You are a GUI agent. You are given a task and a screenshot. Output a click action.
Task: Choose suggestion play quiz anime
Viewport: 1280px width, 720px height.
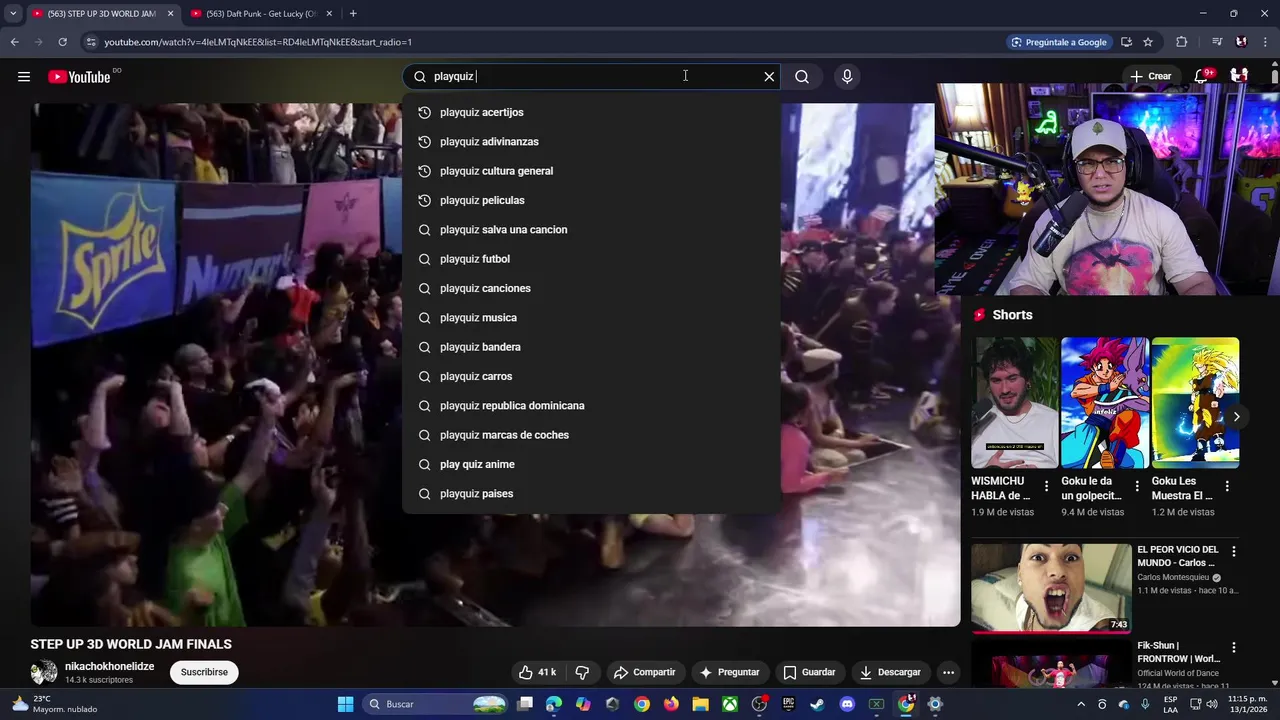(591, 464)
